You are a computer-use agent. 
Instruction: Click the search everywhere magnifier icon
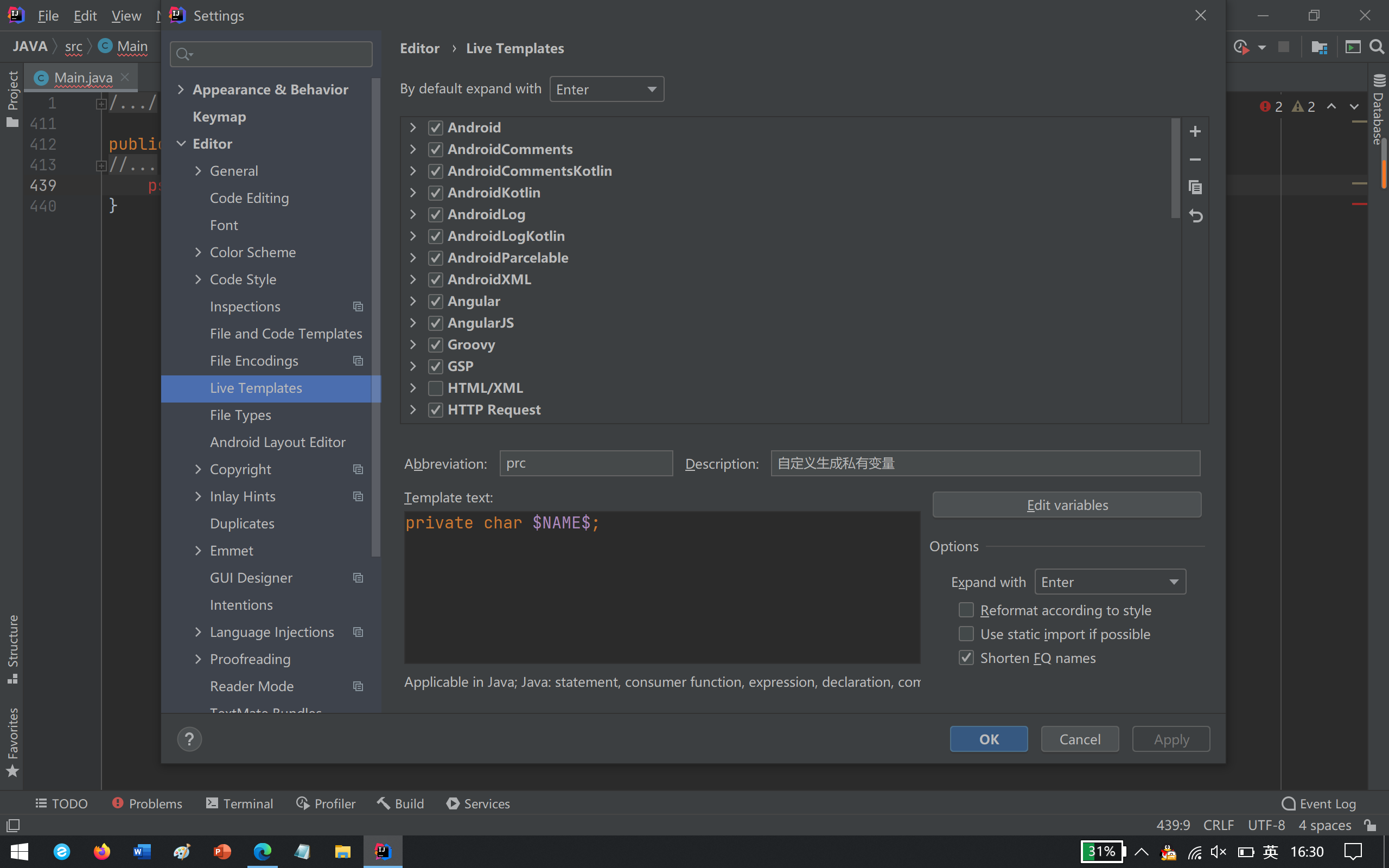(x=1377, y=47)
